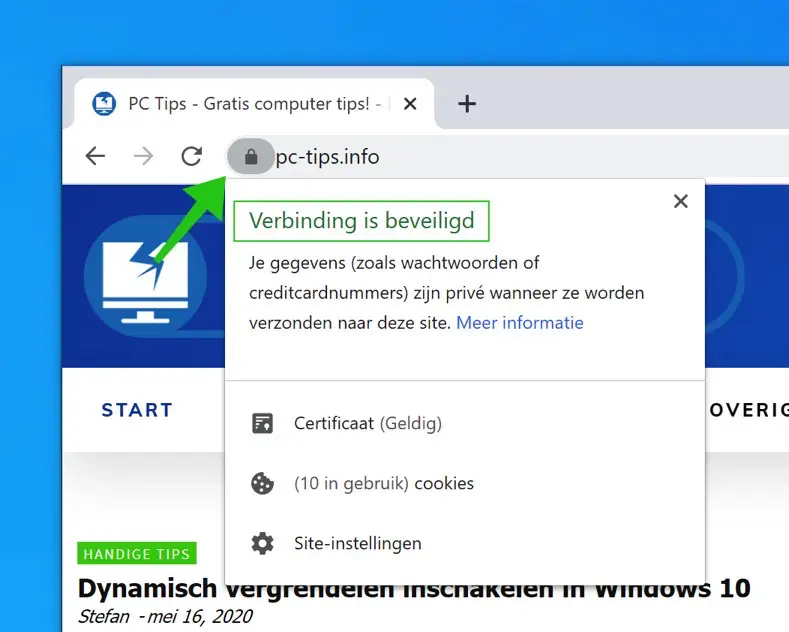Open the OVERIG navigation item
789x632 pixels.
tap(749, 410)
